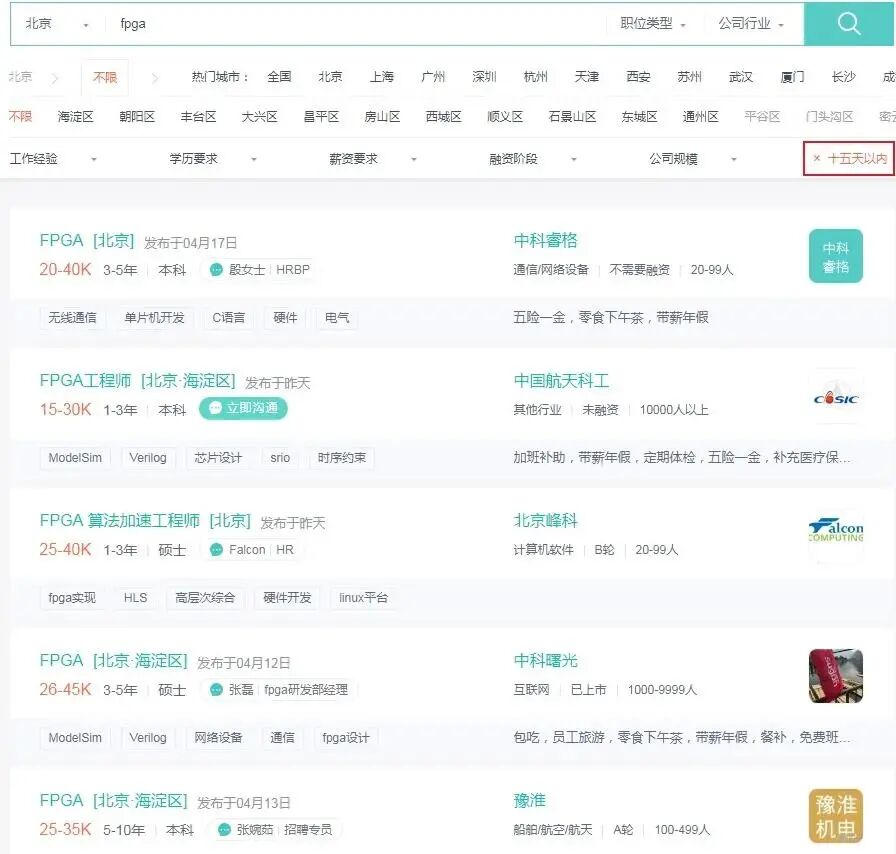Click the 26-45K salary text
Viewport: 896px width, 854px height.
(x=65, y=689)
